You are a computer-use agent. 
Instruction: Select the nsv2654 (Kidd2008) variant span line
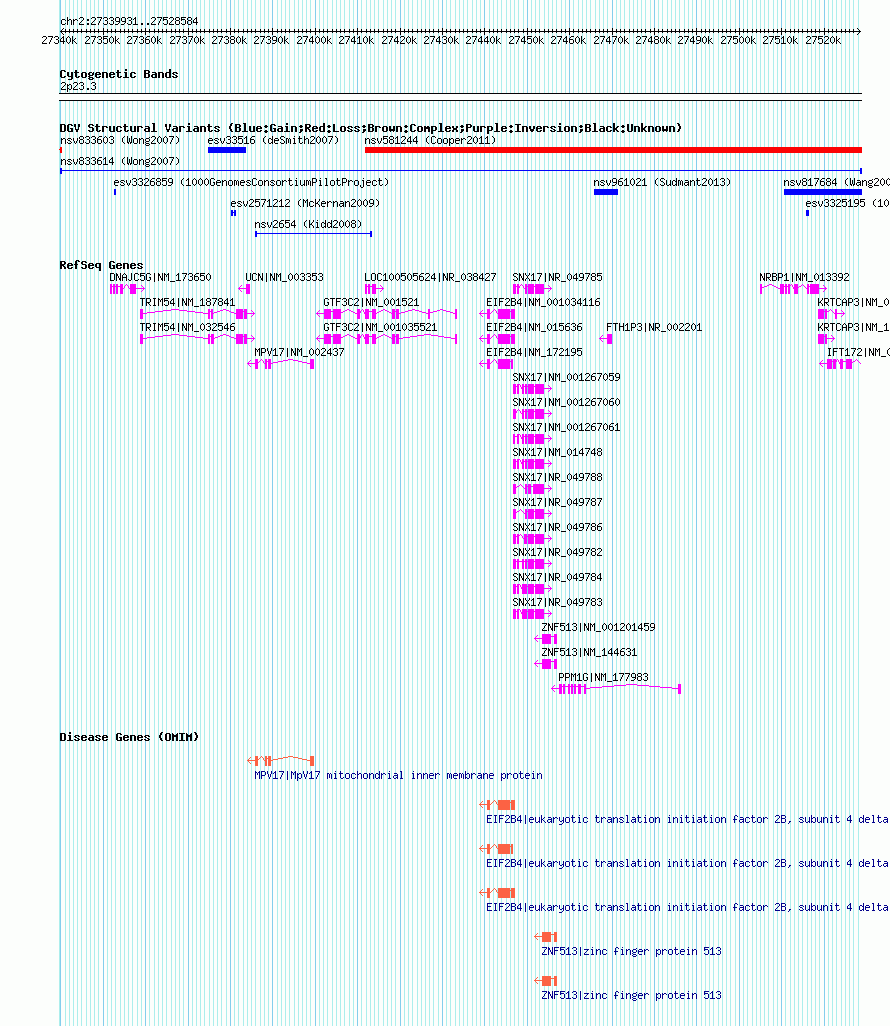[x=313, y=234]
